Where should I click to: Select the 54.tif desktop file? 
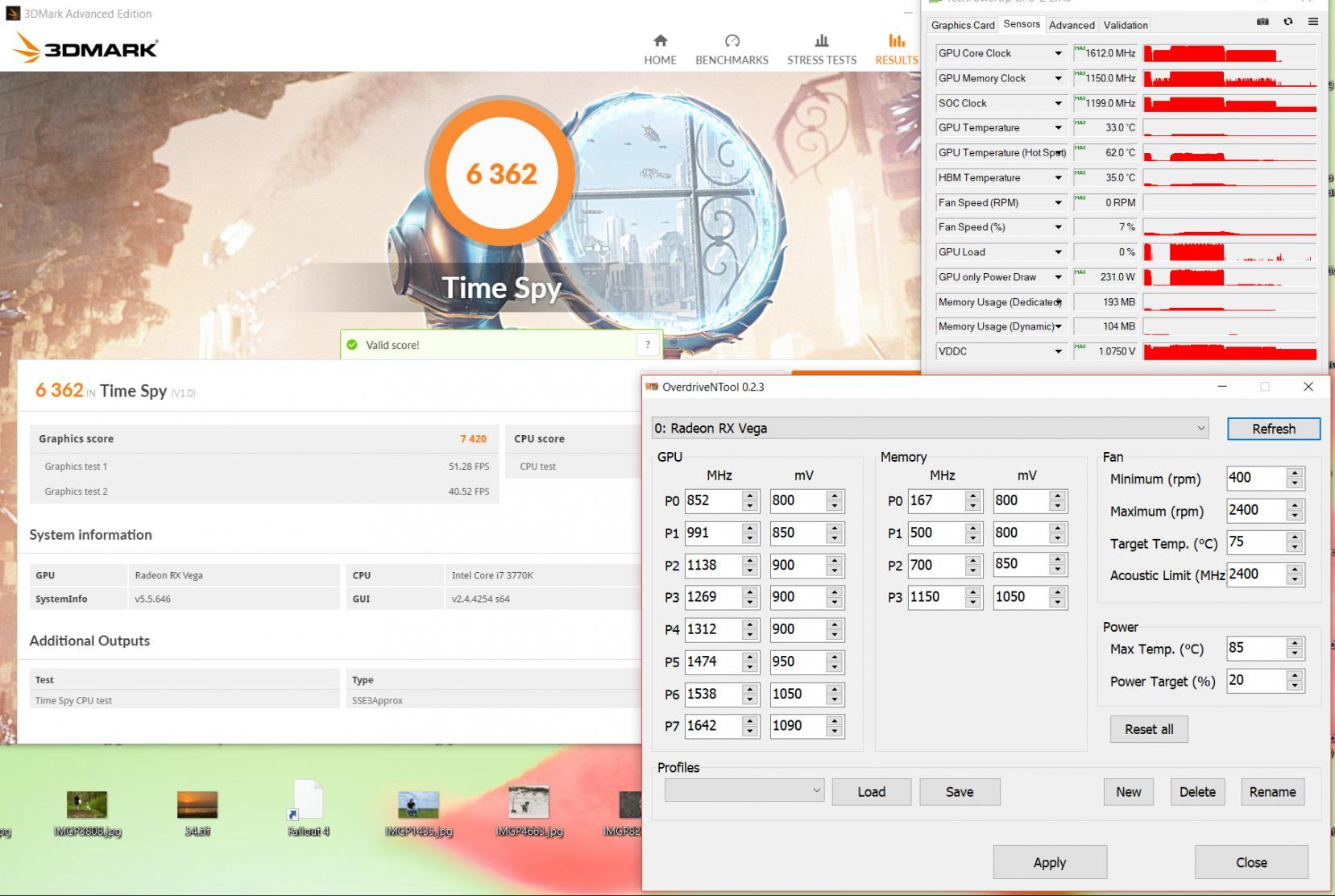pos(197,814)
